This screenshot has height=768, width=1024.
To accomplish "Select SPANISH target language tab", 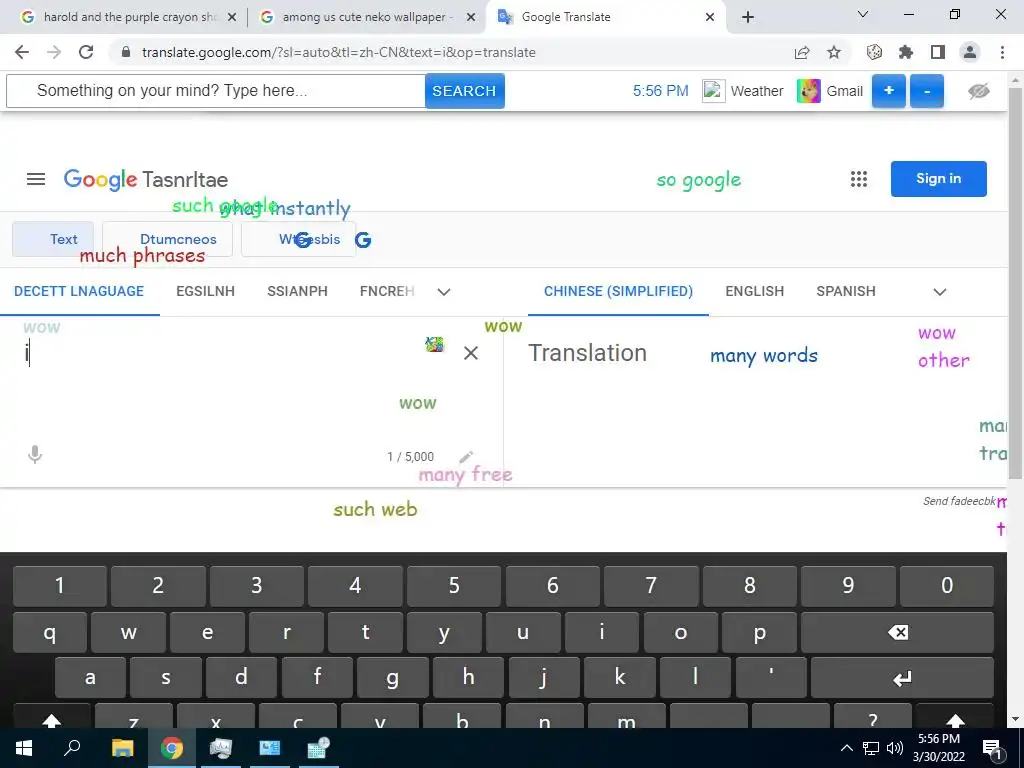I will [846, 291].
